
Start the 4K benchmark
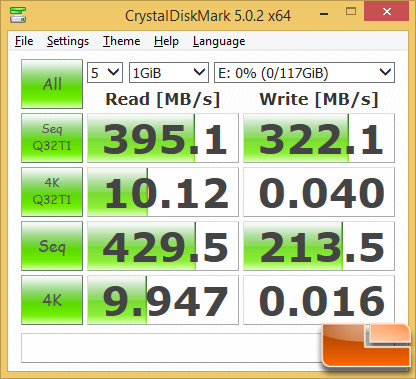(x=52, y=300)
